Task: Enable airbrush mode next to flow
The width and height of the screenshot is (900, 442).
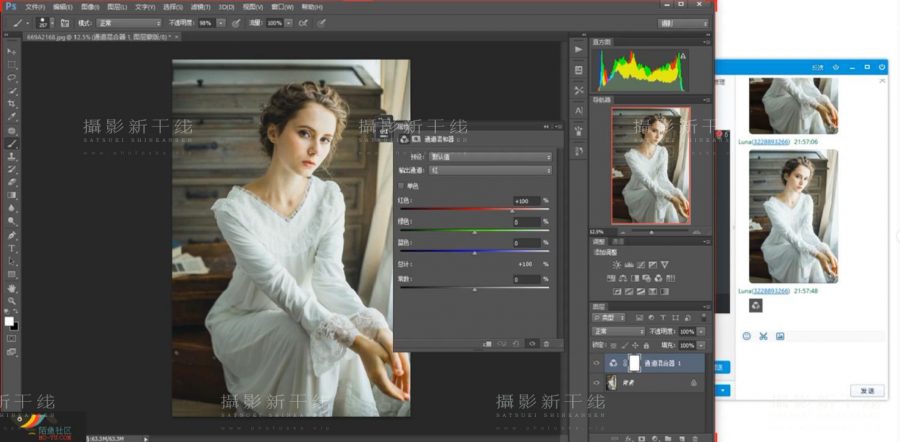Action: coord(303,23)
